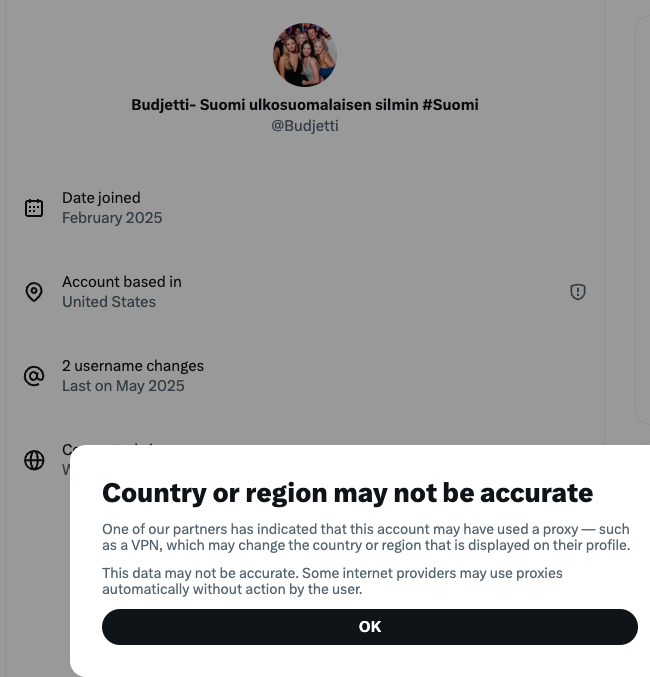
Task: Click the shield warning icon beside United States
Action: (x=578, y=292)
